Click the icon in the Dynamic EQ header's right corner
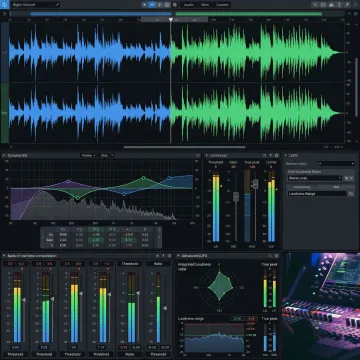 (198, 155)
